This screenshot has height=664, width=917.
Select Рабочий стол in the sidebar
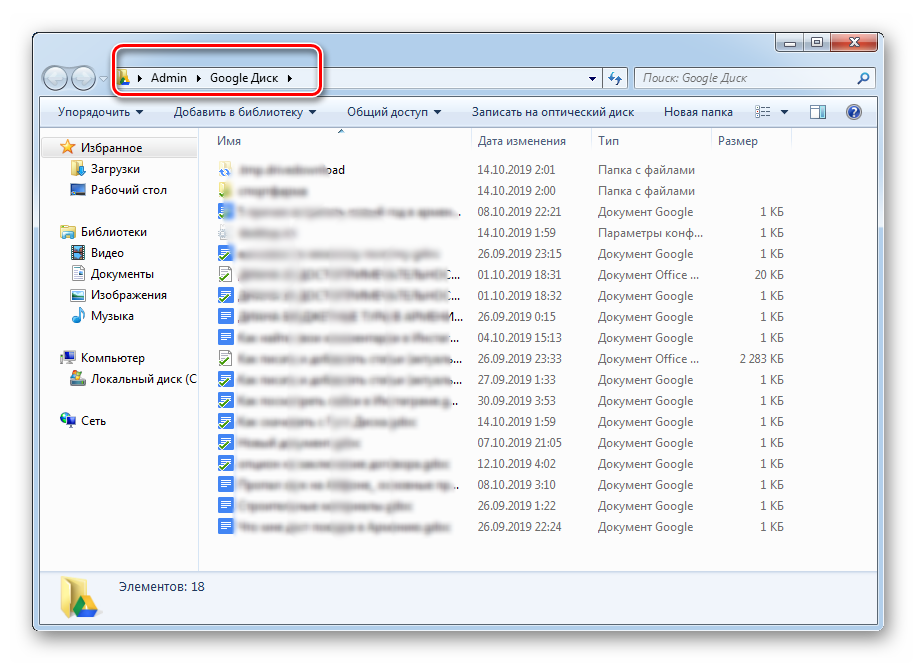128,190
